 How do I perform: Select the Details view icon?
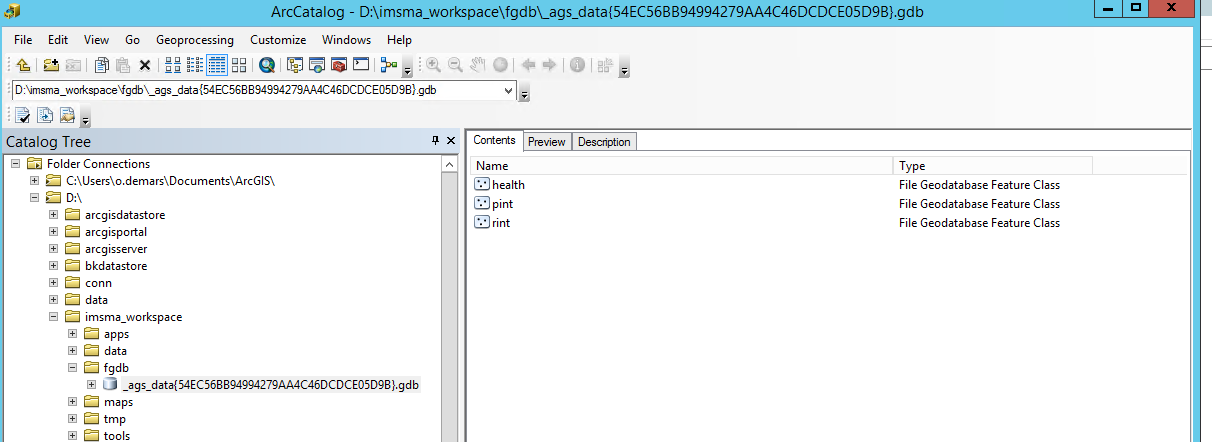(x=217, y=65)
